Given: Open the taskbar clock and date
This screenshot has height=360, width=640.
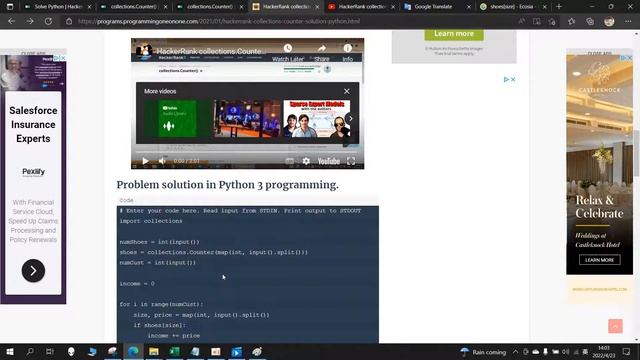Looking at the screenshot, I should pyautogui.click(x=604, y=351).
